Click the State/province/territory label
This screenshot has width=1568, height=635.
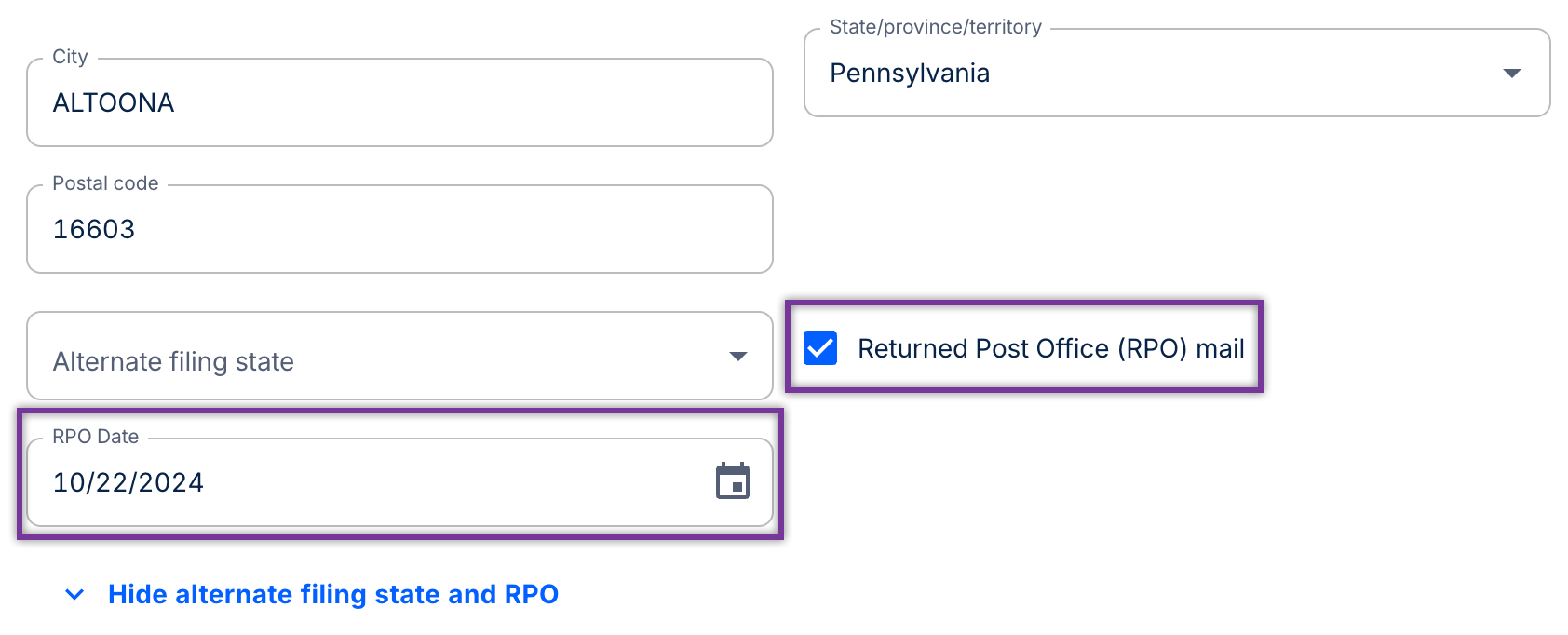tap(935, 27)
